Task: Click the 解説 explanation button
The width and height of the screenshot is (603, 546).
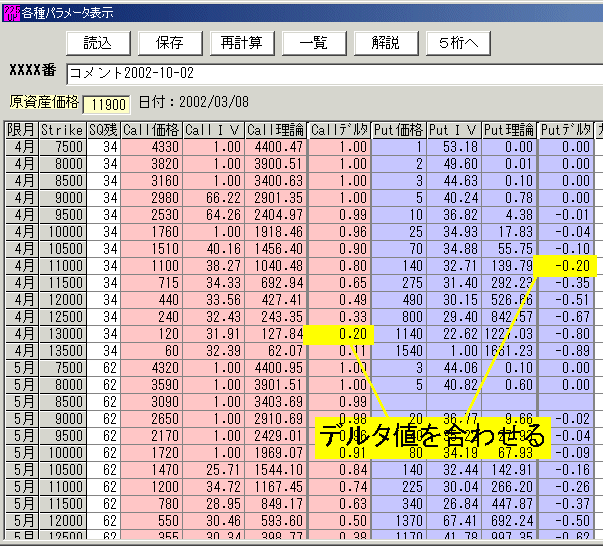Action: [x=386, y=43]
